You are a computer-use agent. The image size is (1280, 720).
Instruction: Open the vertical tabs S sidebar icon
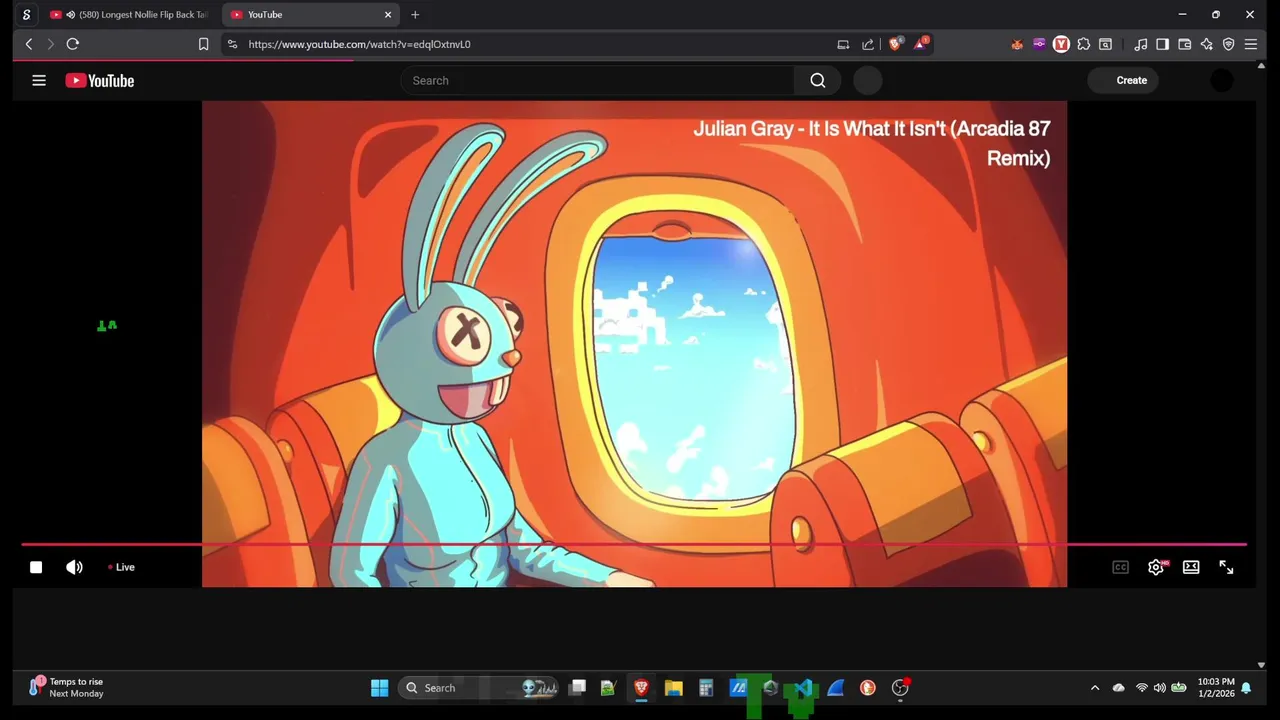[x=26, y=15]
